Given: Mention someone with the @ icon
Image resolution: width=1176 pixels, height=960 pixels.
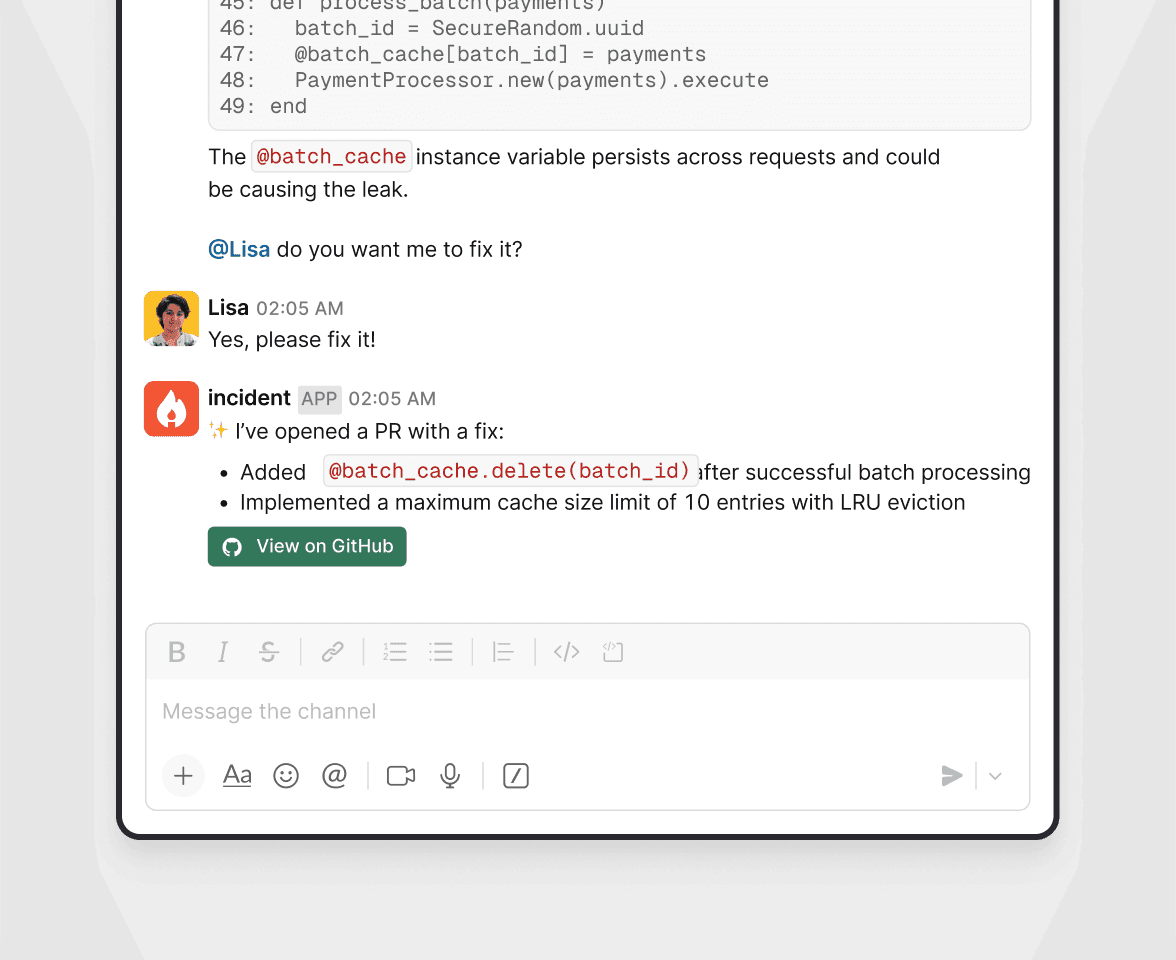Looking at the screenshot, I should coord(335,776).
